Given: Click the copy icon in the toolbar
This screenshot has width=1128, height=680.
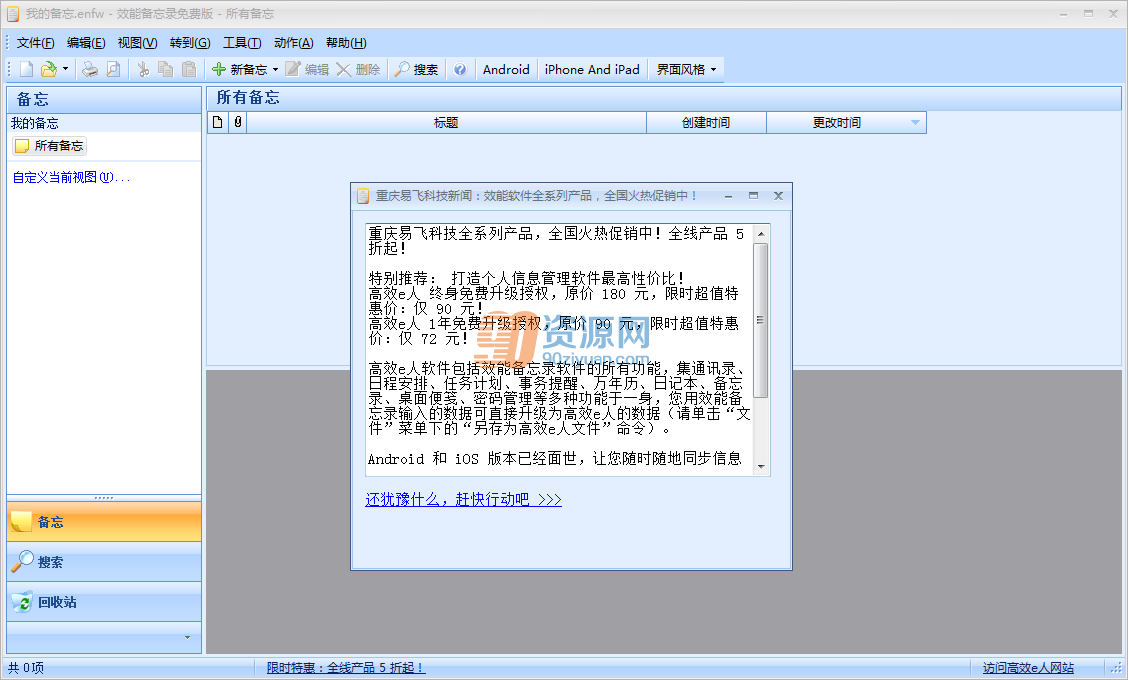Looking at the screenshot, I should 165,69.
